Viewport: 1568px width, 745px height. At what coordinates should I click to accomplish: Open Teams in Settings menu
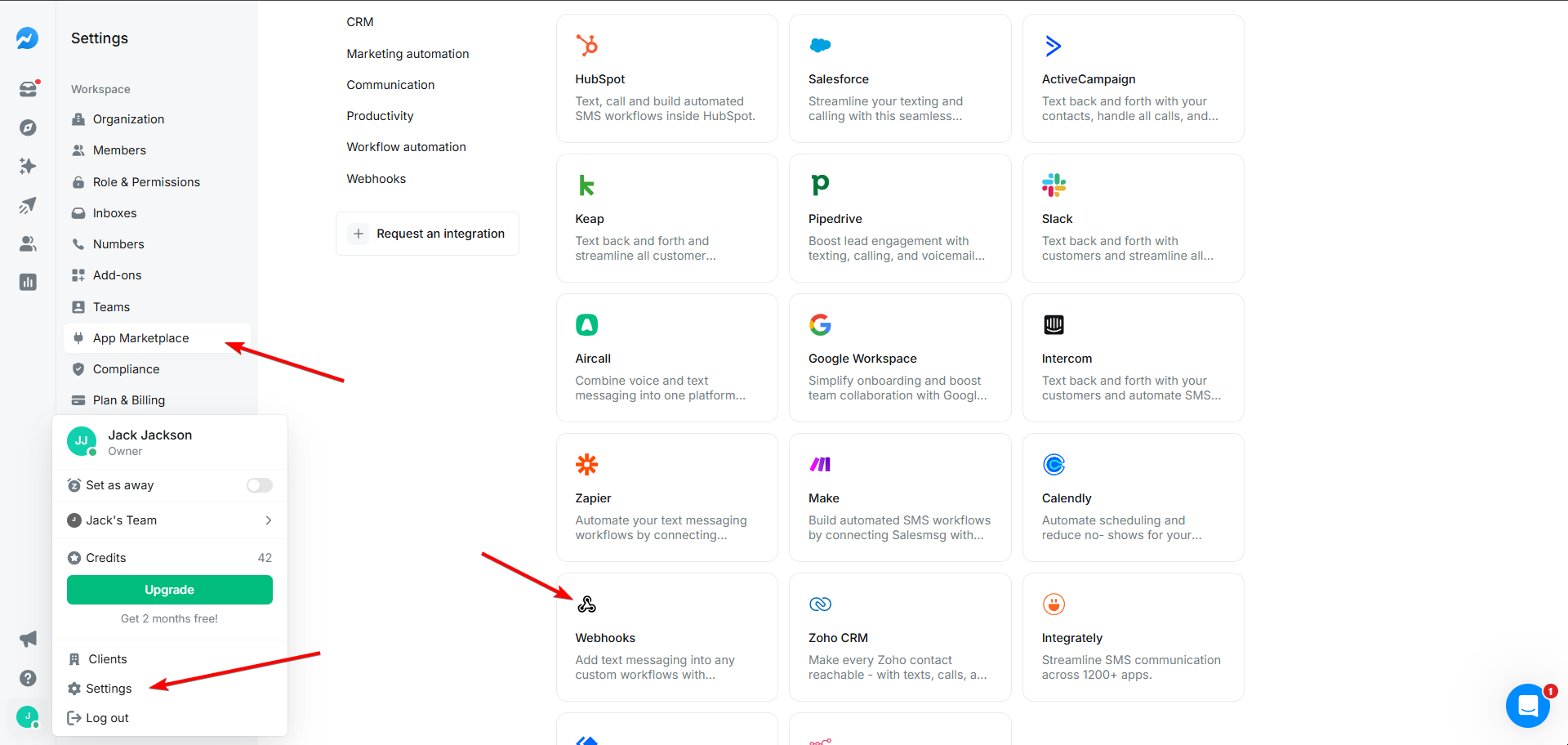click(x=110, y=306)
